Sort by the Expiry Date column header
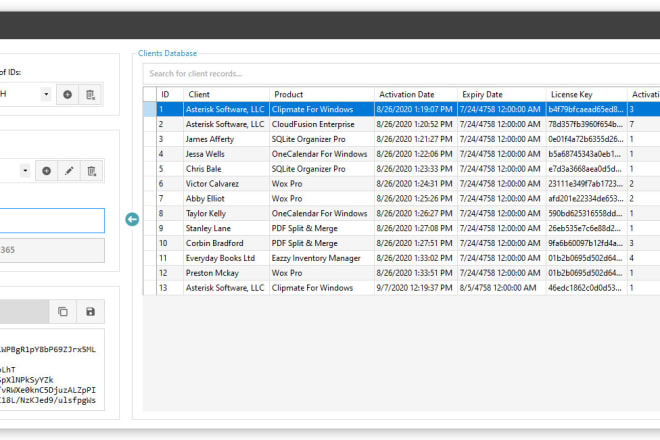The width and height of the screenshot is (660, 440). coord(502,94)
